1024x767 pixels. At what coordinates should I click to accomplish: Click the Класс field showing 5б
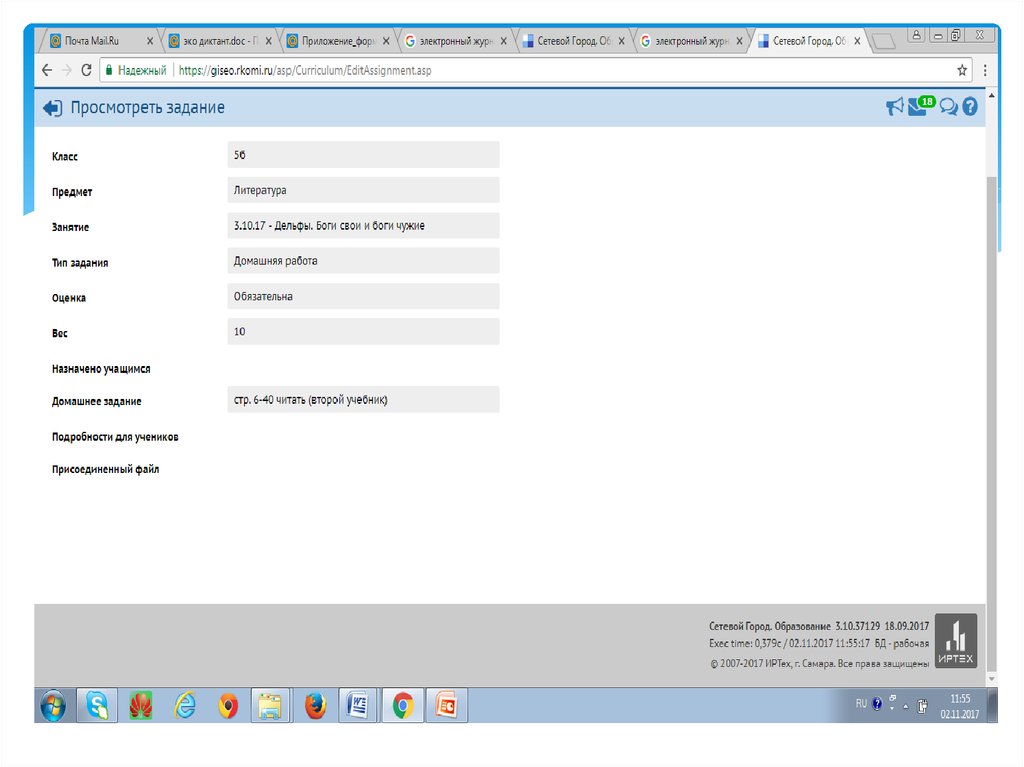click(363, 155)
